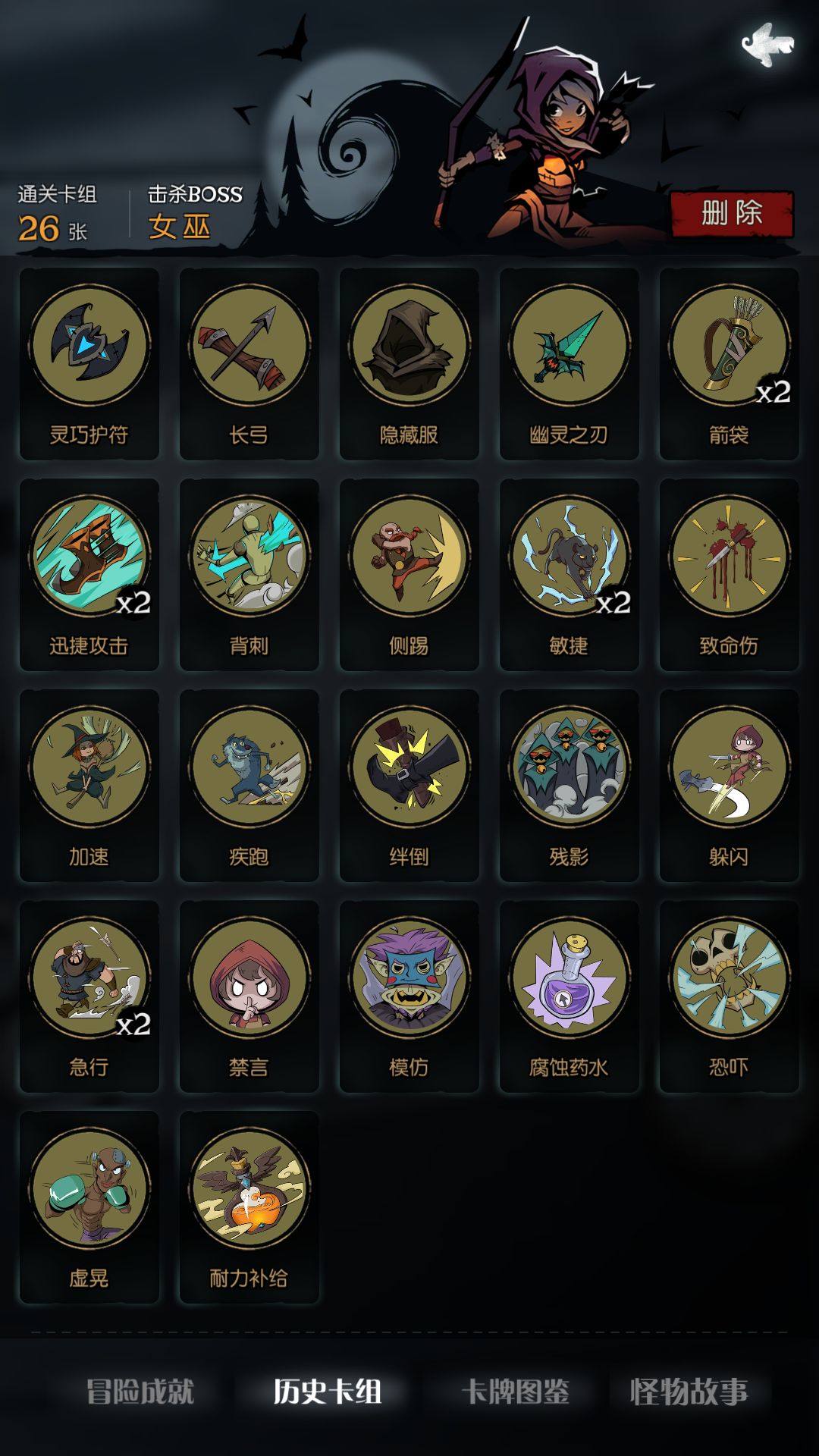Tap the 灵巧护符 amulet card icon
819x1456 pixels.
(x=89, y=345)
